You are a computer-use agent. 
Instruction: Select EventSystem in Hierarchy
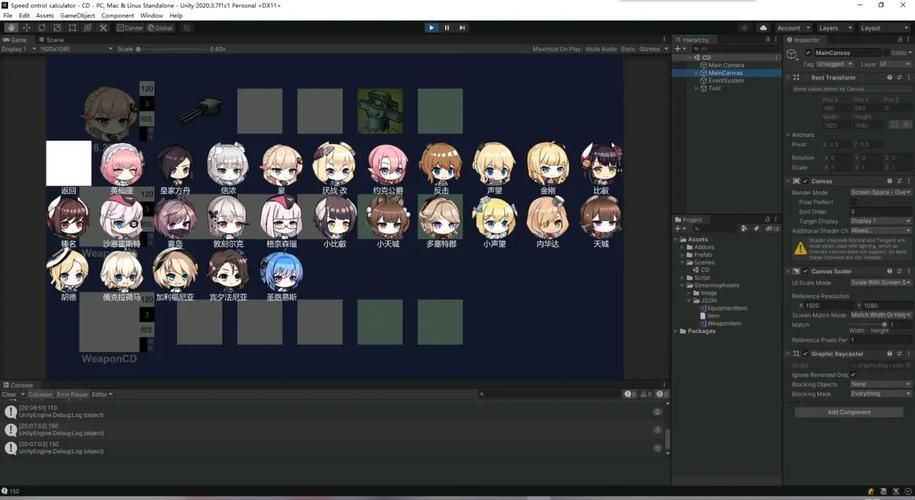pos(725,81)
